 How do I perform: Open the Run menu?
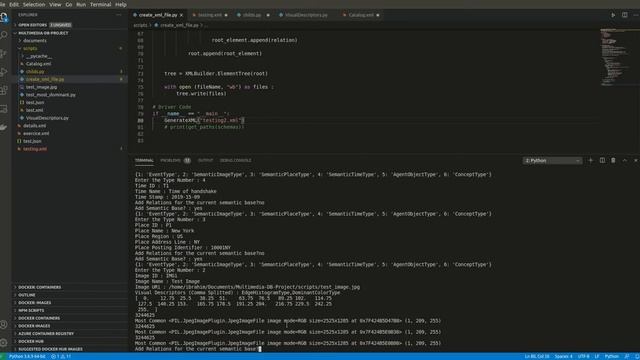click(x=81, y=4)
